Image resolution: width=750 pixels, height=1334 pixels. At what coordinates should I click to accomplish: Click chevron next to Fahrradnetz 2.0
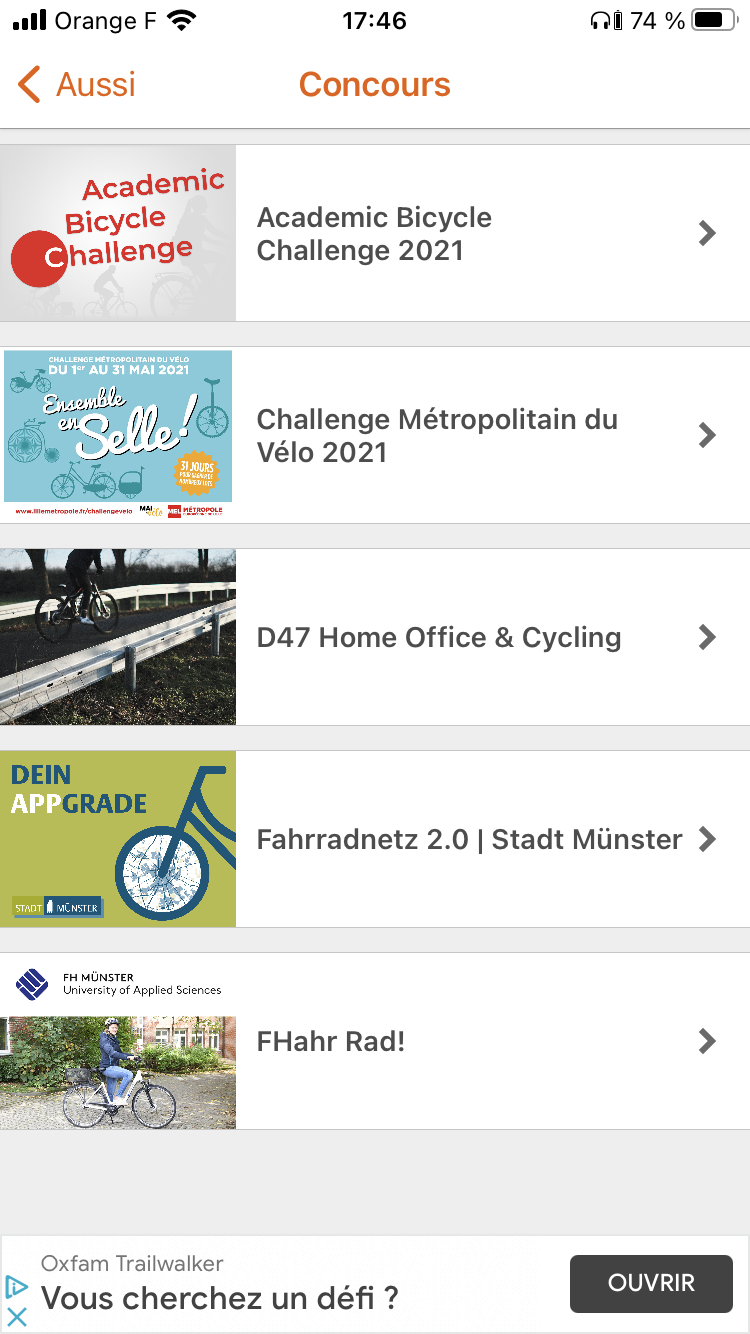(x=708, y=839)
